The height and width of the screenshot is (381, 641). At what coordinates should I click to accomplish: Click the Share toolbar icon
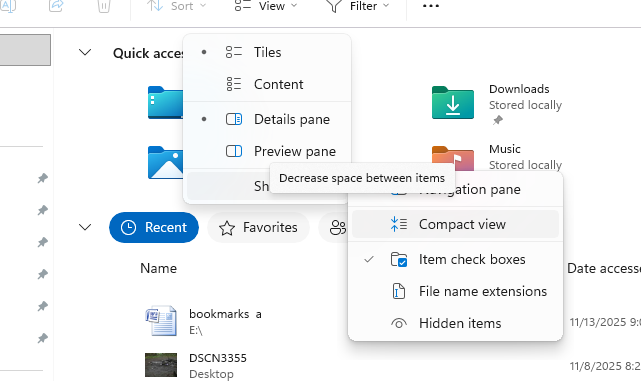(x=56, y=6)
